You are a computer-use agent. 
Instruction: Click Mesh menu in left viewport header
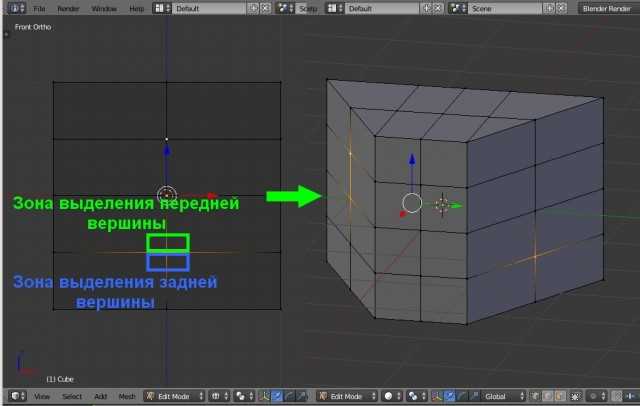[127, 396]
